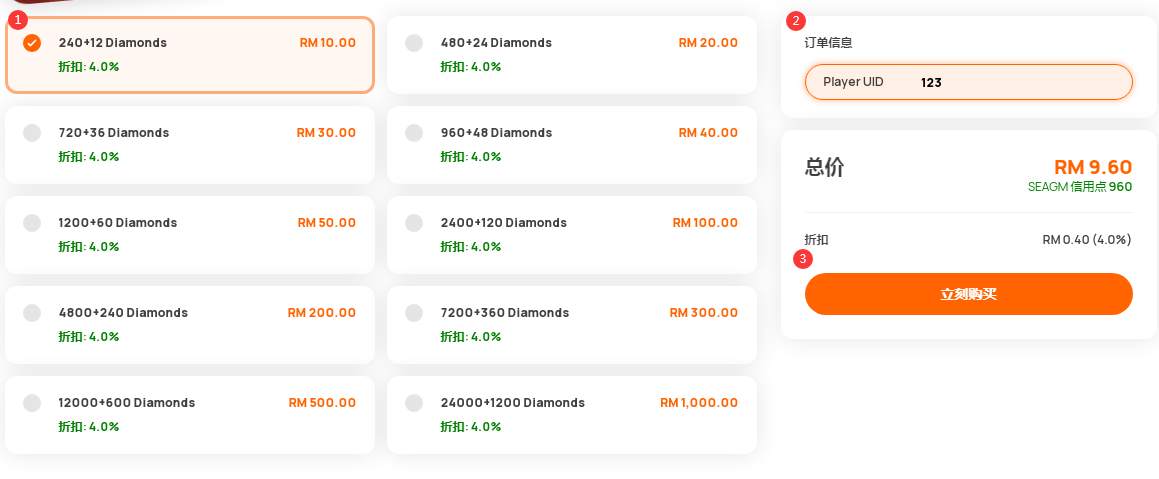Pick the 960+48 Diamonds radio button
Screen dimensions: 1159x479
tap(414, 133)
